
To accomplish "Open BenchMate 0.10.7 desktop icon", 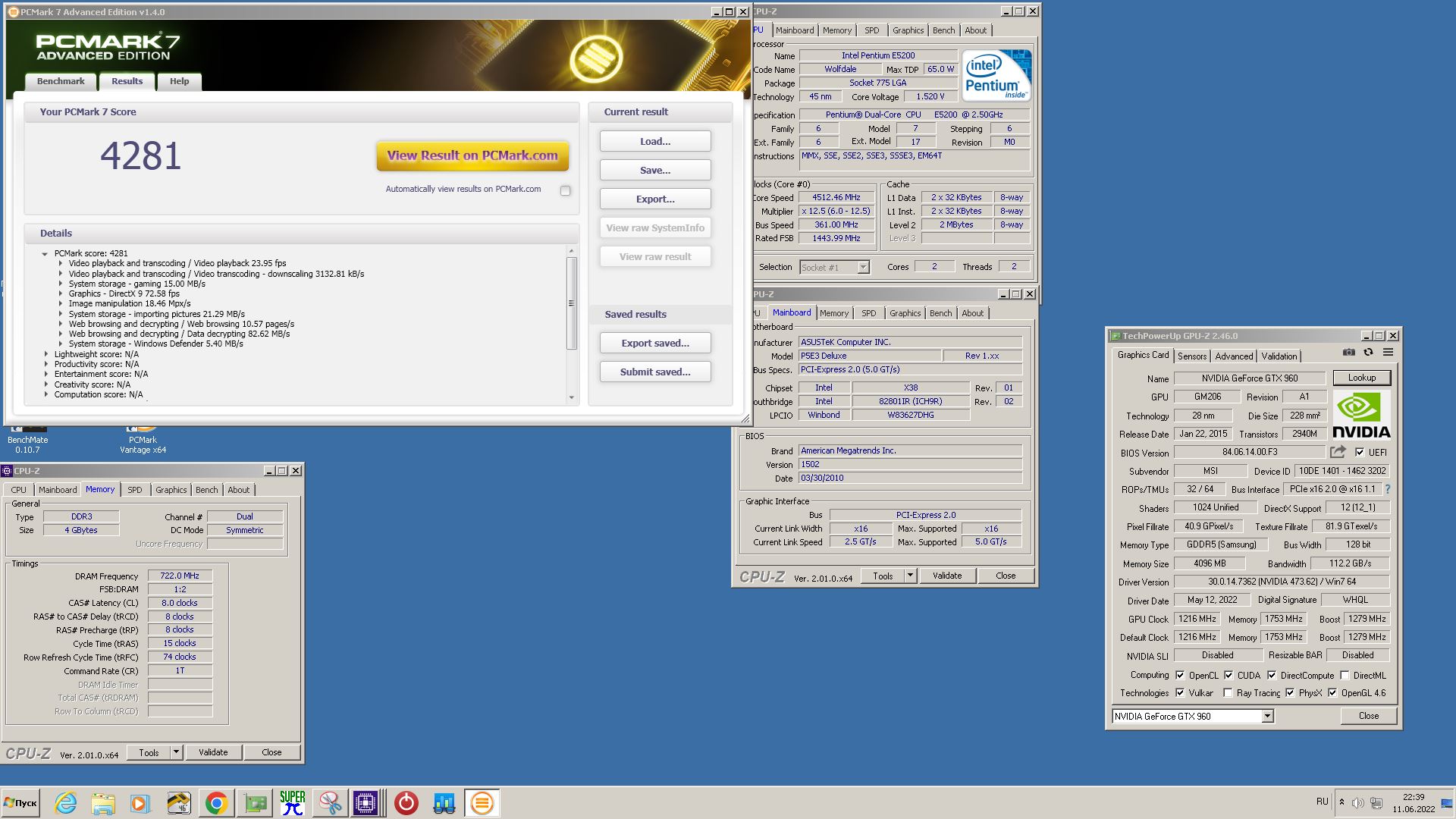I will (x=27, y=439).
